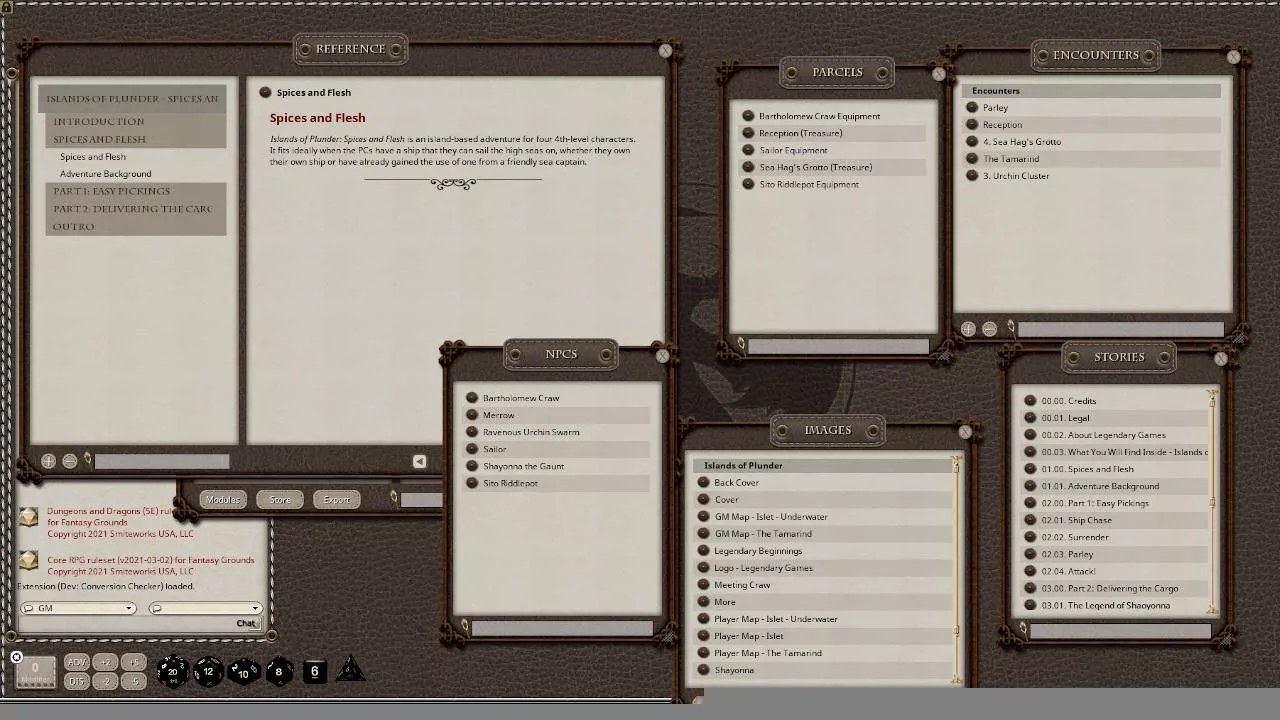The image size is (1280, 720).
Task: Click link icon beside Spices and Flesh heading
Action: [x=265, y=92]
